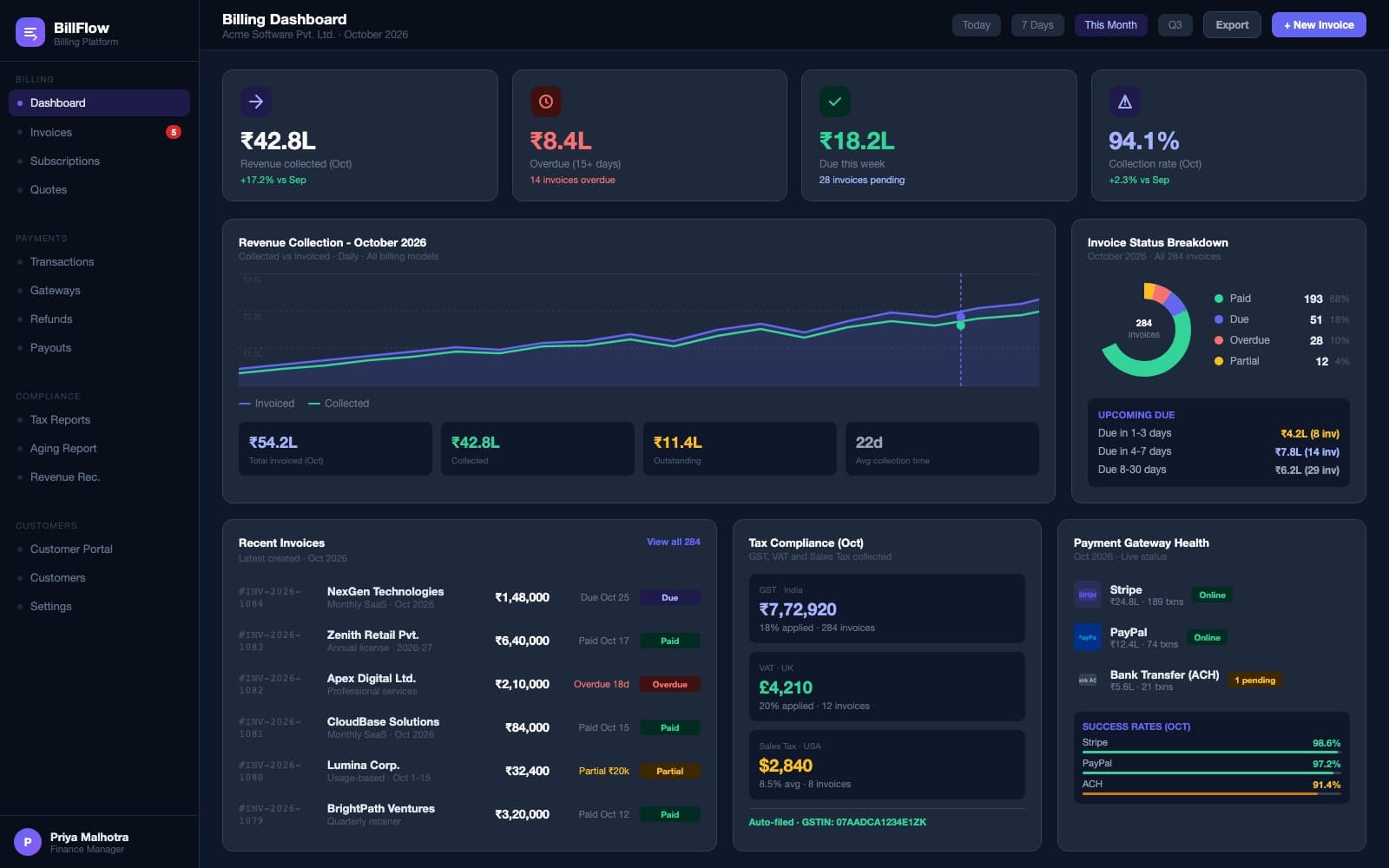
Task: Open Quotes in the sidebar
Action: click(99, 189)
